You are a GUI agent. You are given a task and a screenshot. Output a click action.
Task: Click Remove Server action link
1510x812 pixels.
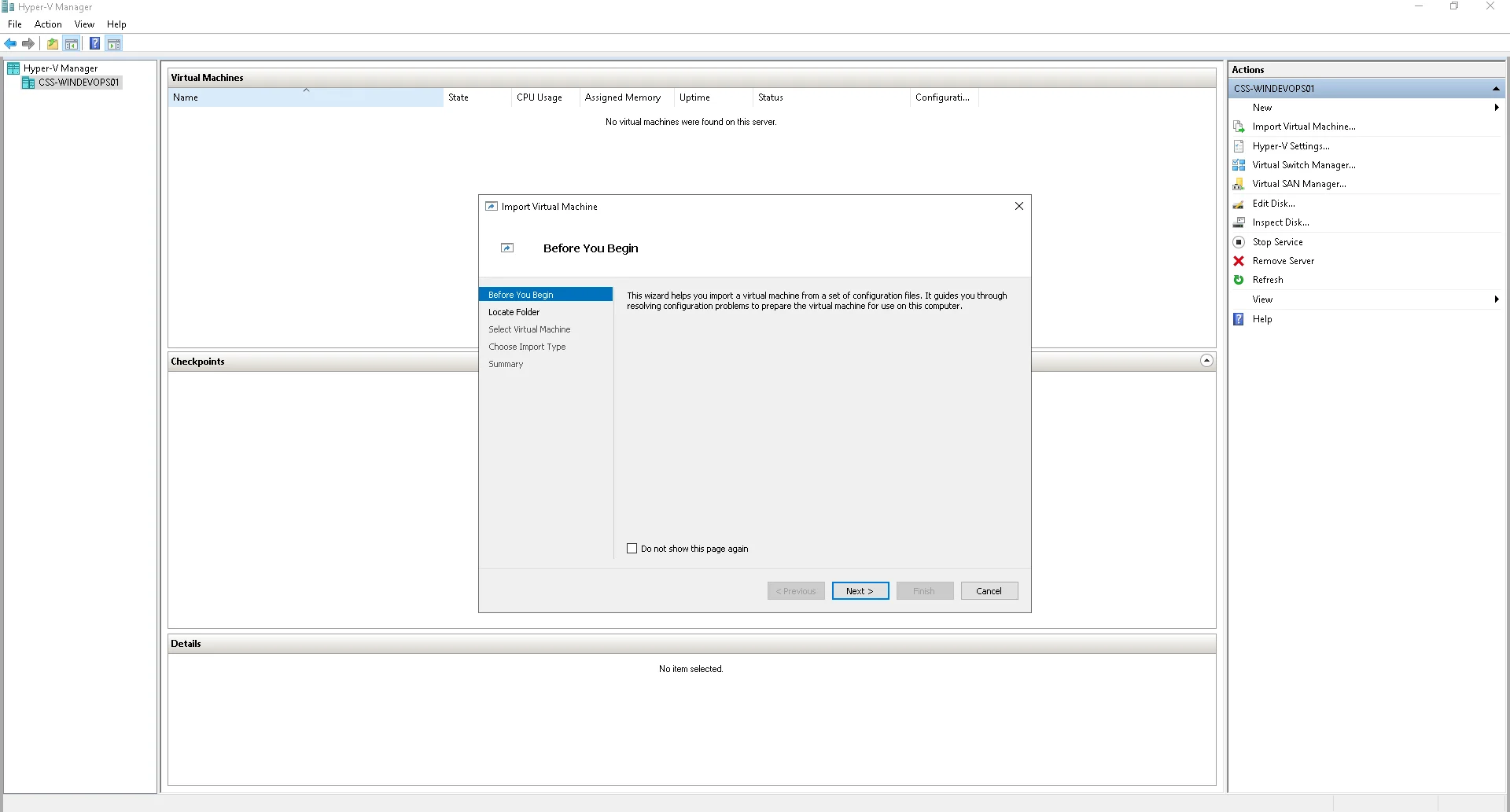click(1283, 261)
